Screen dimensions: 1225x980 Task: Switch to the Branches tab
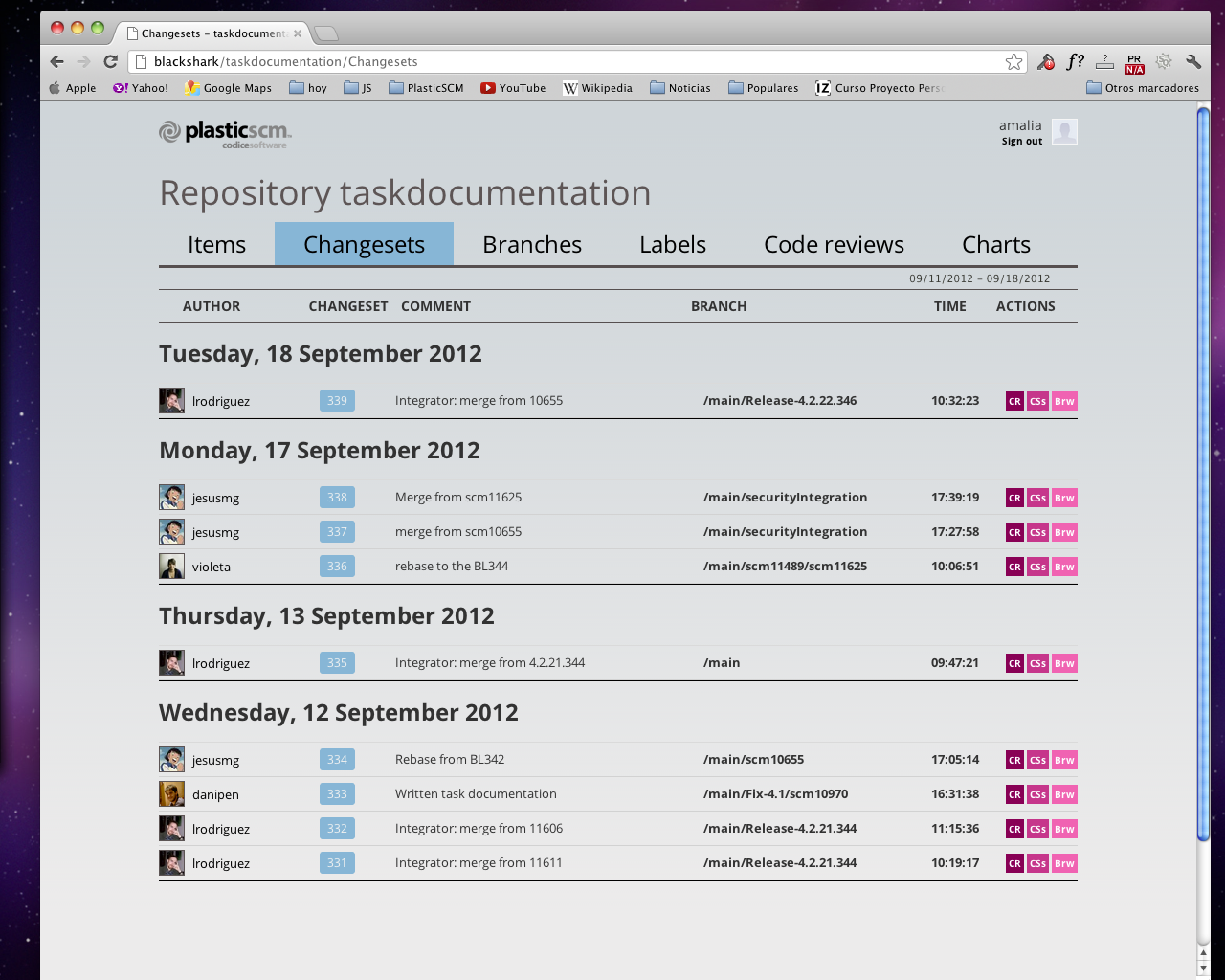click(532, 244)
